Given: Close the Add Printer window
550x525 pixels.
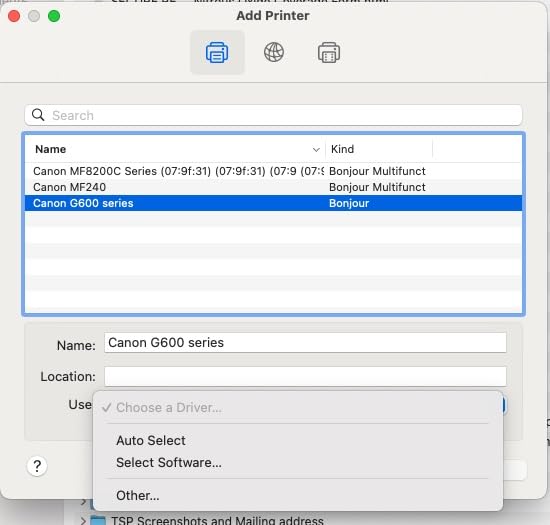Looking at the screenshot, I should (14, 16).
